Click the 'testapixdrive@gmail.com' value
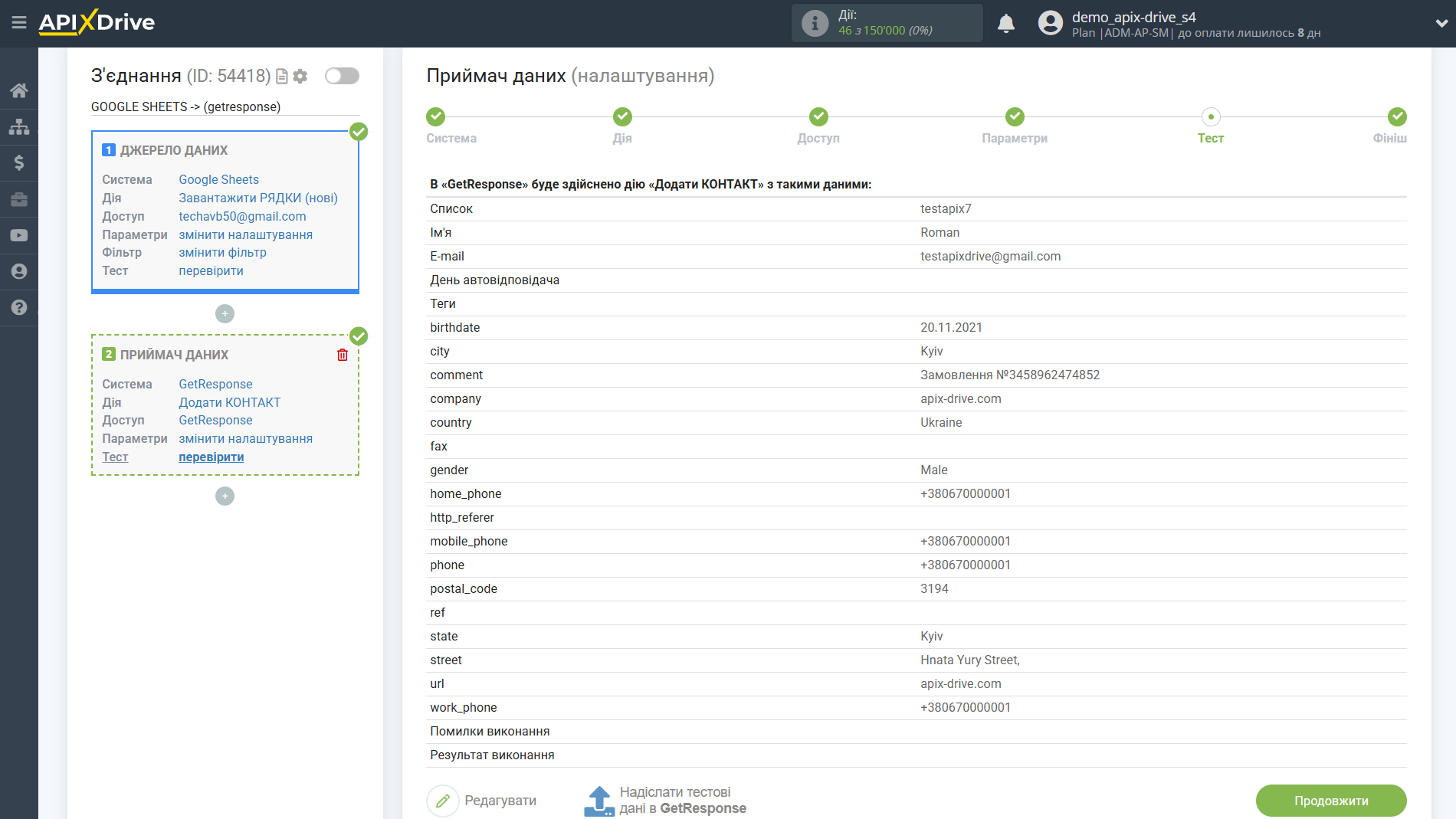The image size is (1456, 819). (x=991, y=256)
